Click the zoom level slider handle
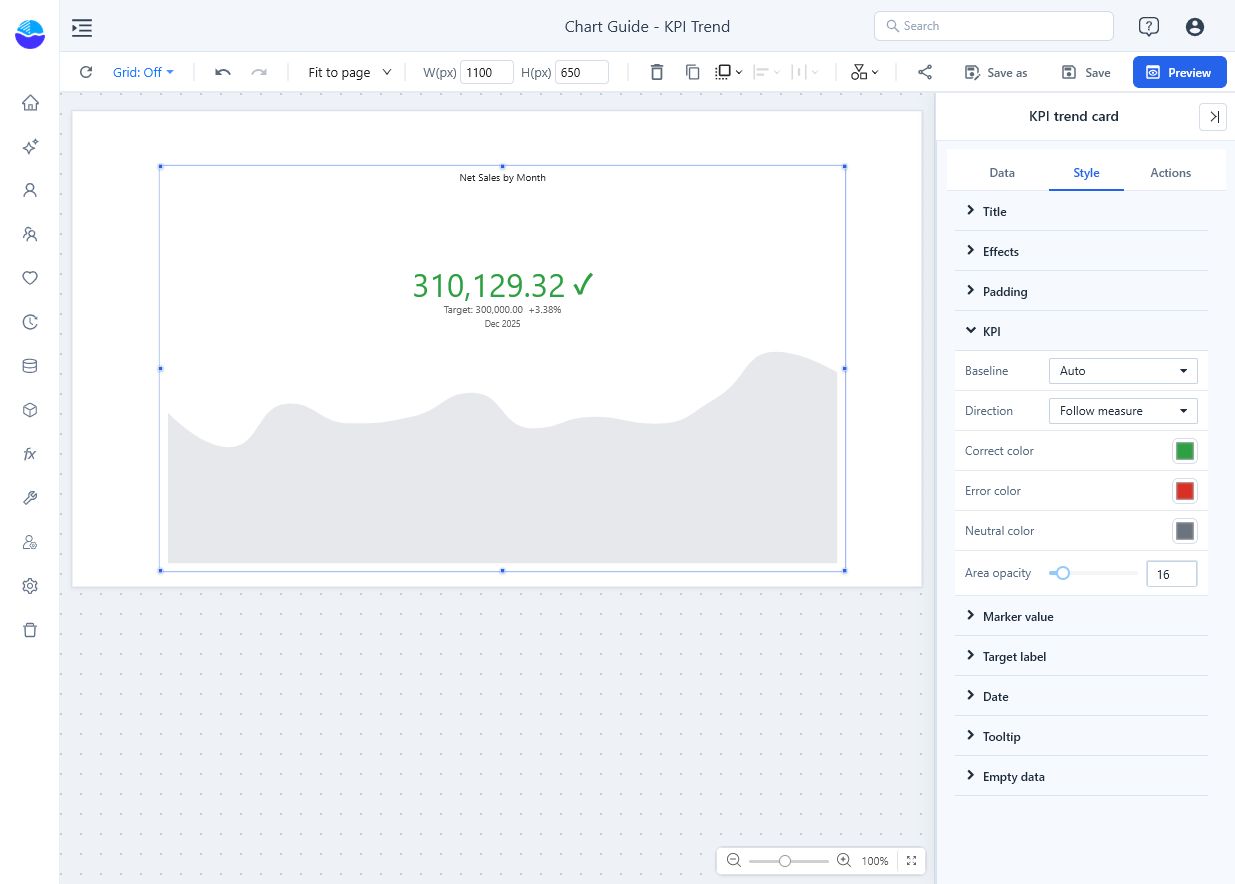1235x884 pixels. pos(785,860)
